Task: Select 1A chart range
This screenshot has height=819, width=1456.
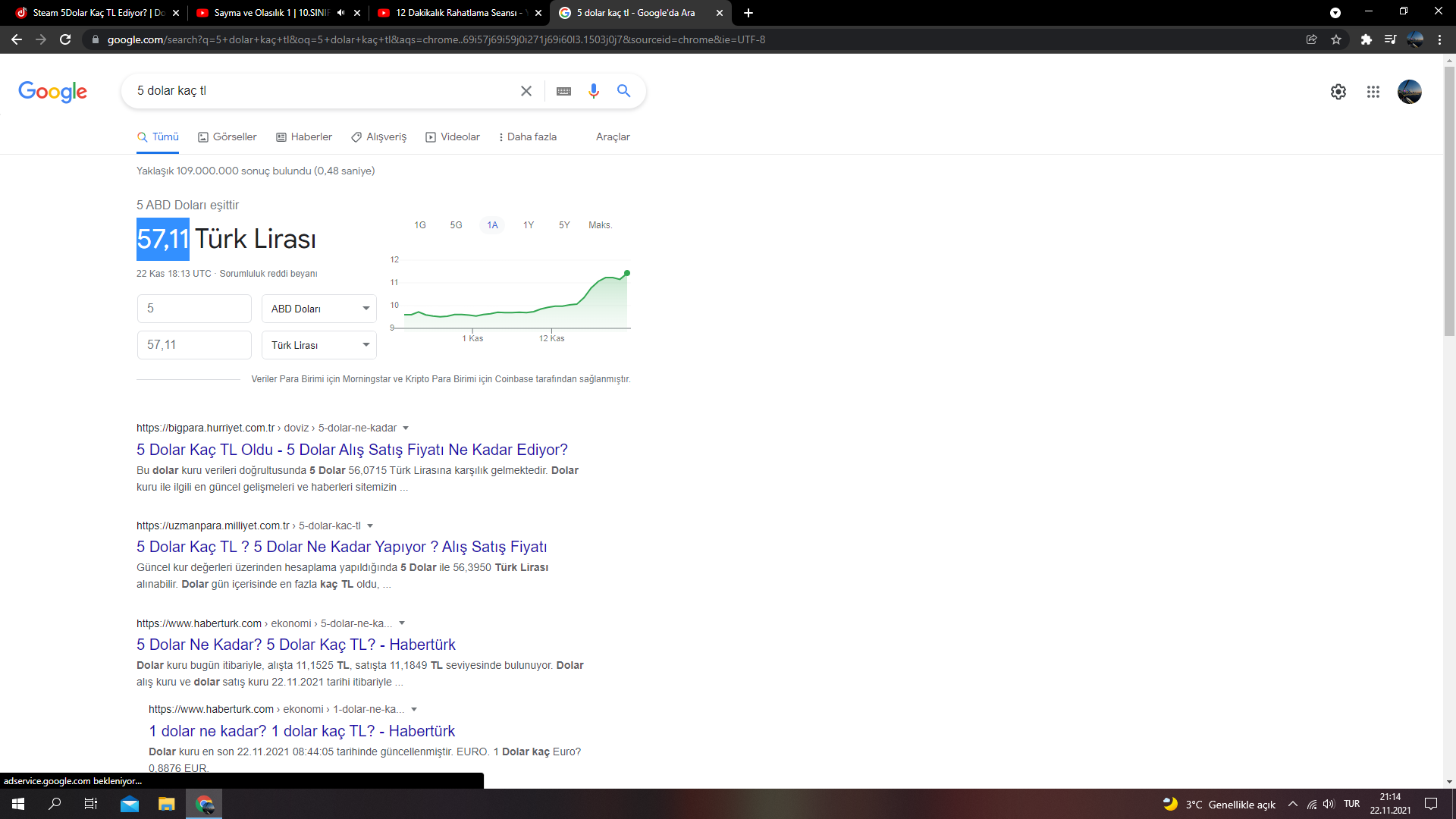Action: (x=492, y=225)
